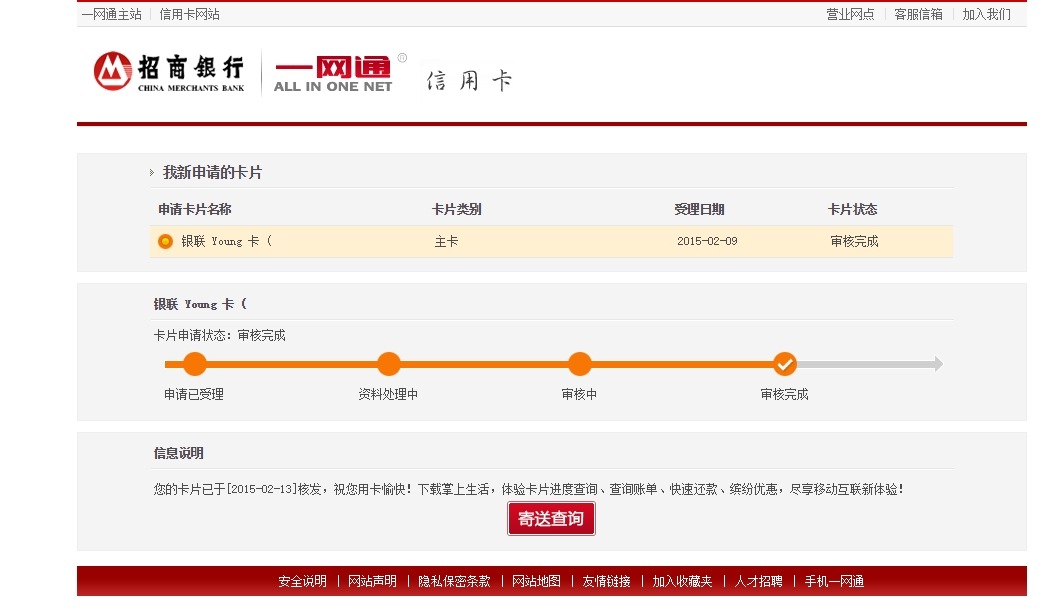Click the 申请已受理 progress node

click(x=194, y=363)
